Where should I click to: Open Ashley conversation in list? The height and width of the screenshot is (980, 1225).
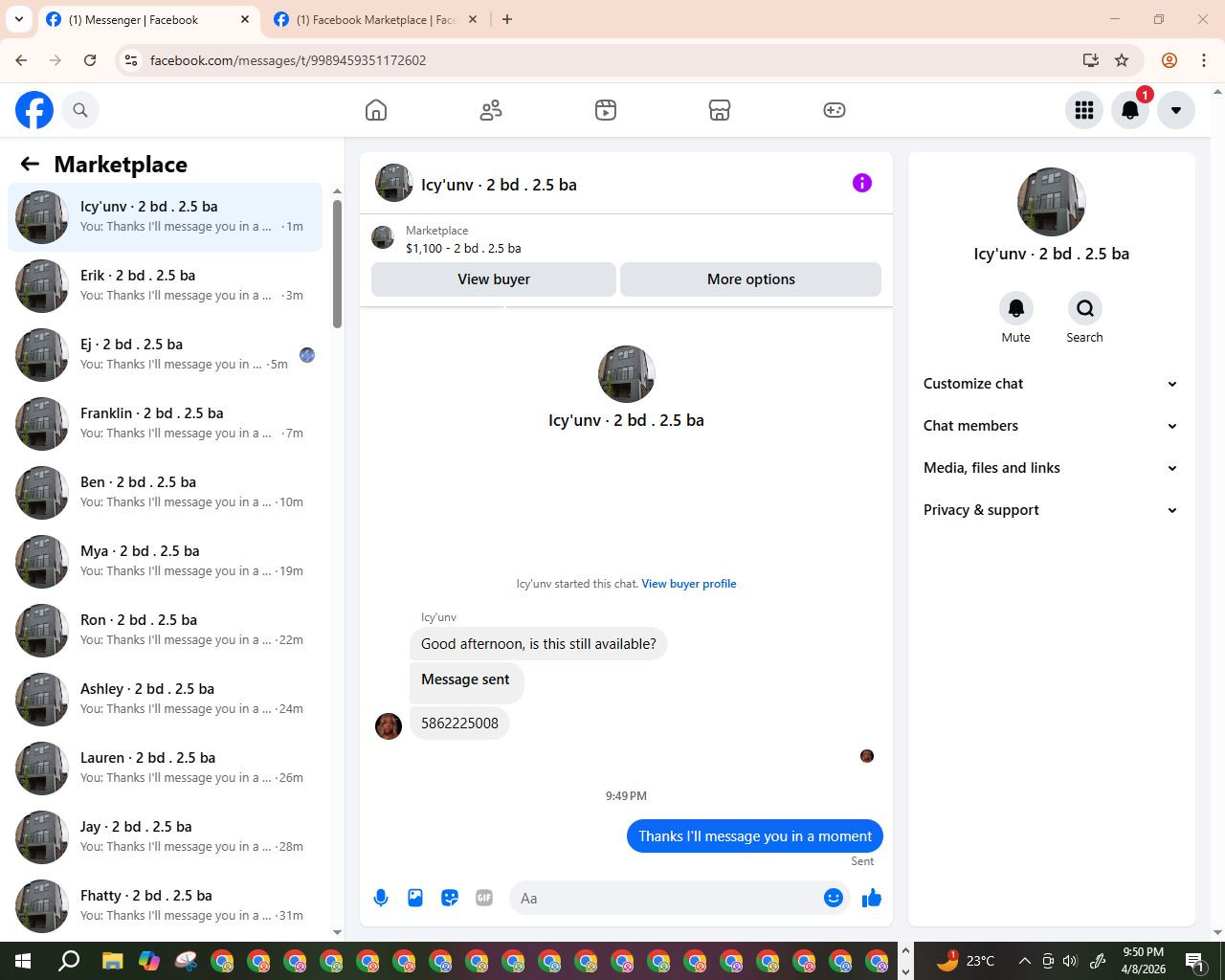[x=165, y=699]
